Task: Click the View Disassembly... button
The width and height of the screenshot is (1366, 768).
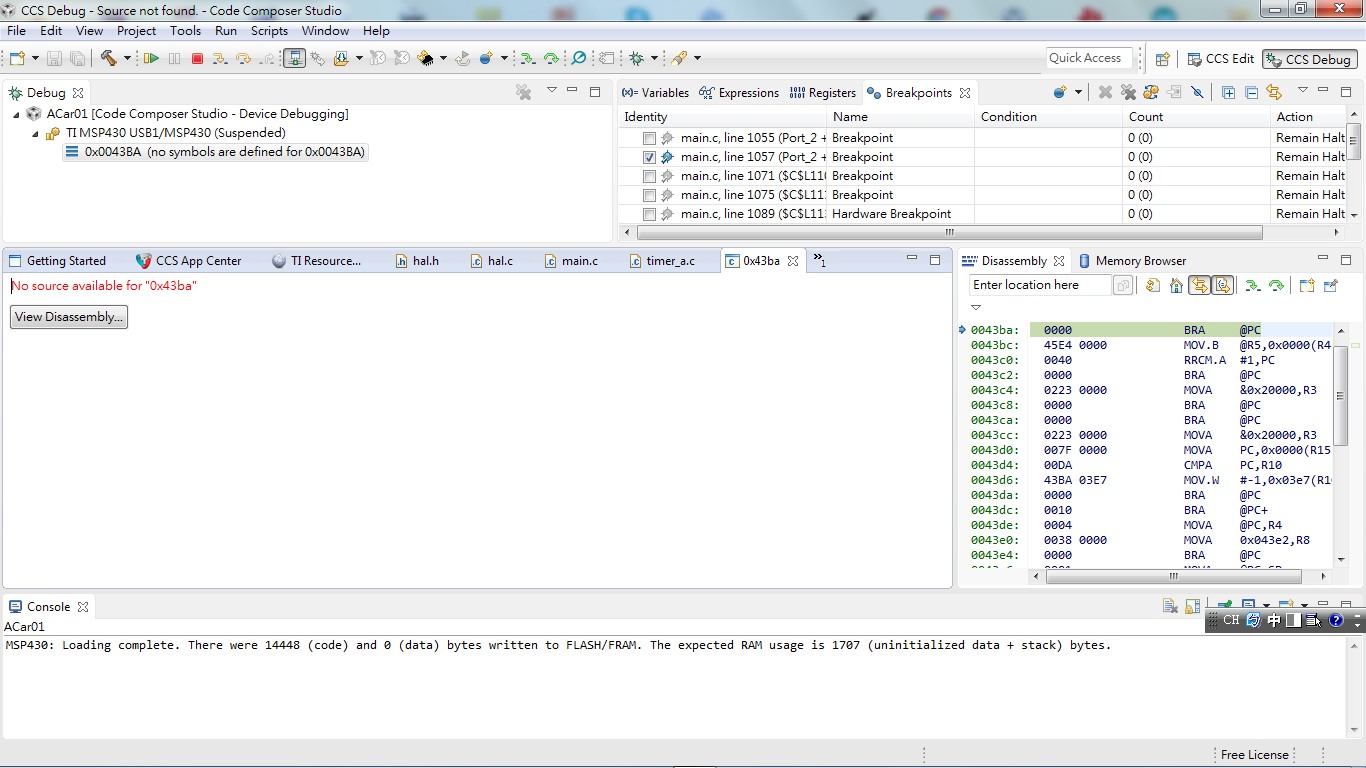Action: [69, 317]
